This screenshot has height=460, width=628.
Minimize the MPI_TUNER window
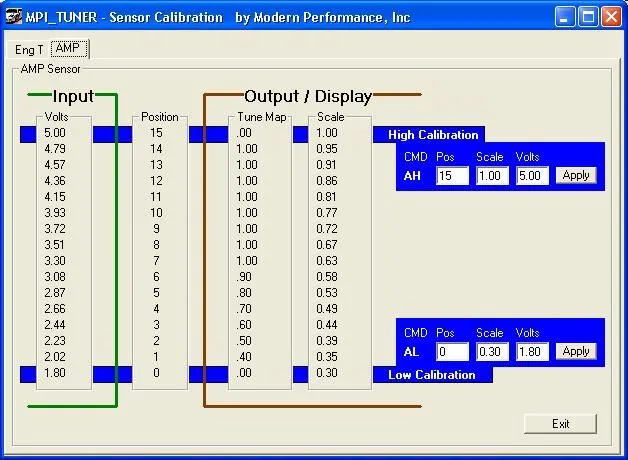pos(565,16)
